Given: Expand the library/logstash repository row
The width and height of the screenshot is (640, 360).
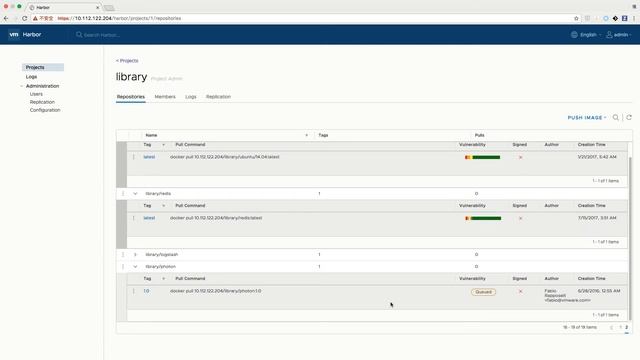Looking at the screenshot, I should 135,254.
